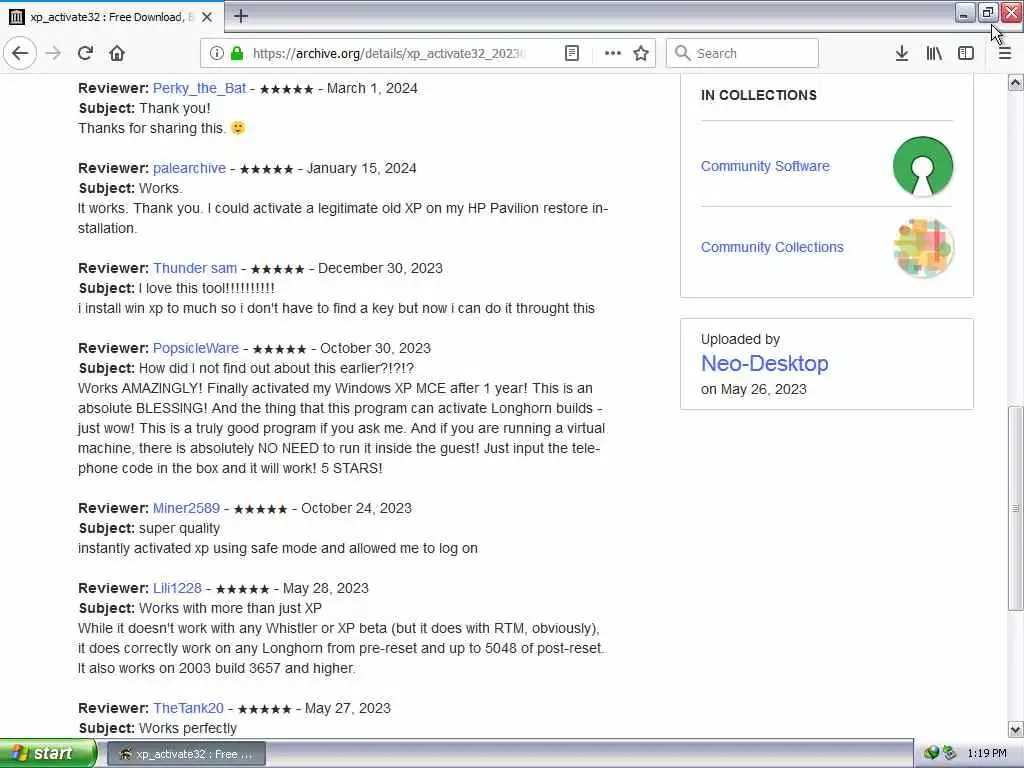Open the Library menu

(x=934, y=53)
